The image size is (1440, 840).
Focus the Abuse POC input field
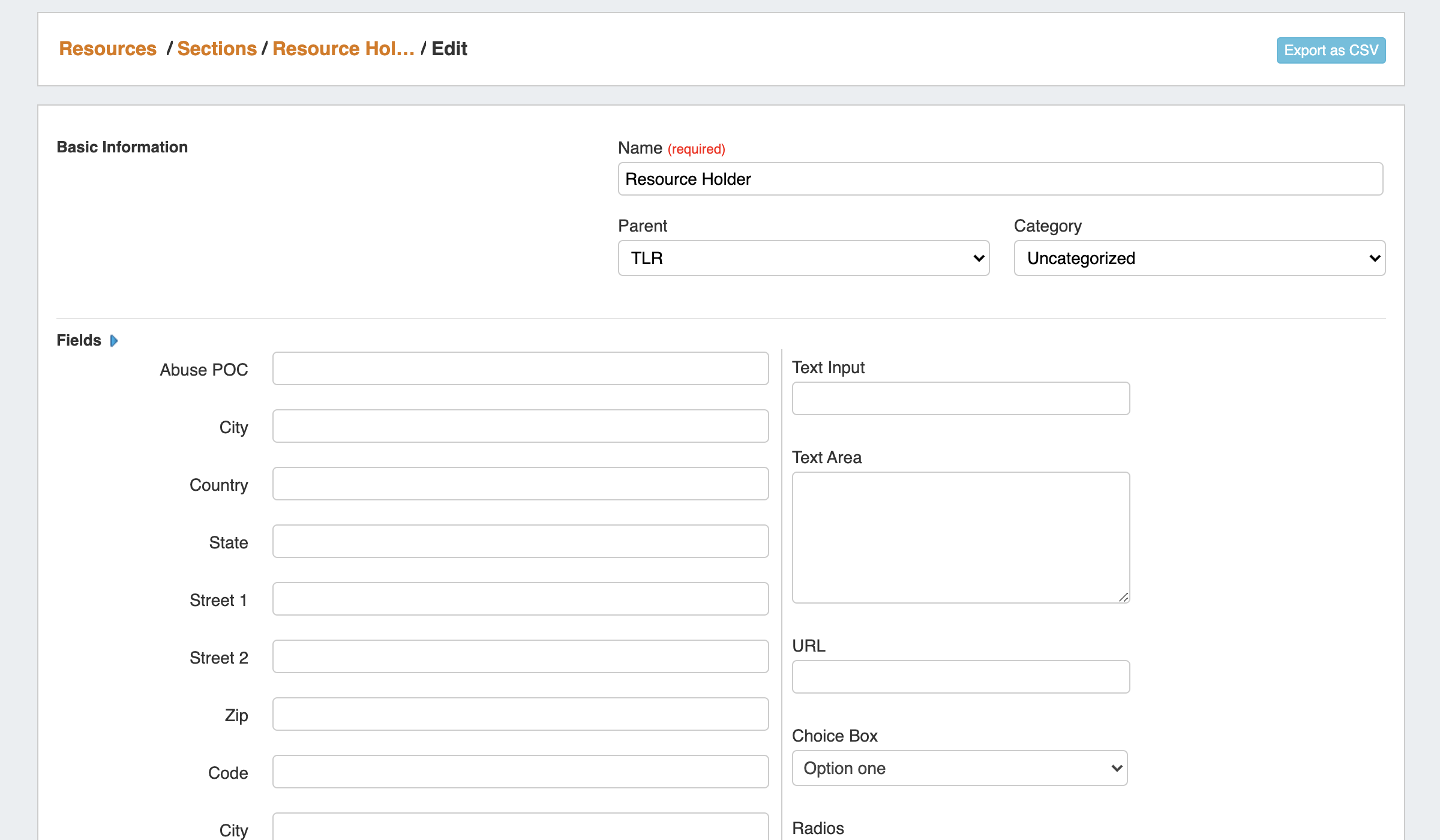click(x=520, y=368)
